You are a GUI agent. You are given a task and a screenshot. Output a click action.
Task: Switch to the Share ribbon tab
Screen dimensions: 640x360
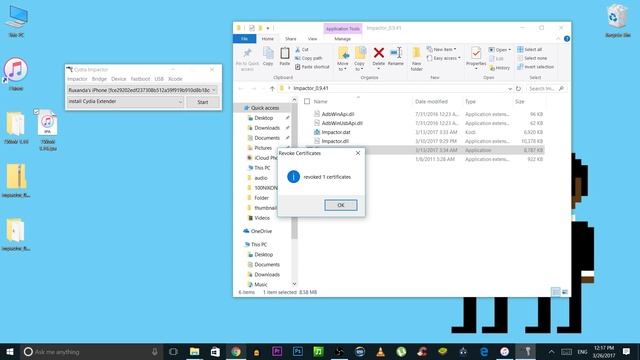pyautogui.click(x=291, y=39)
